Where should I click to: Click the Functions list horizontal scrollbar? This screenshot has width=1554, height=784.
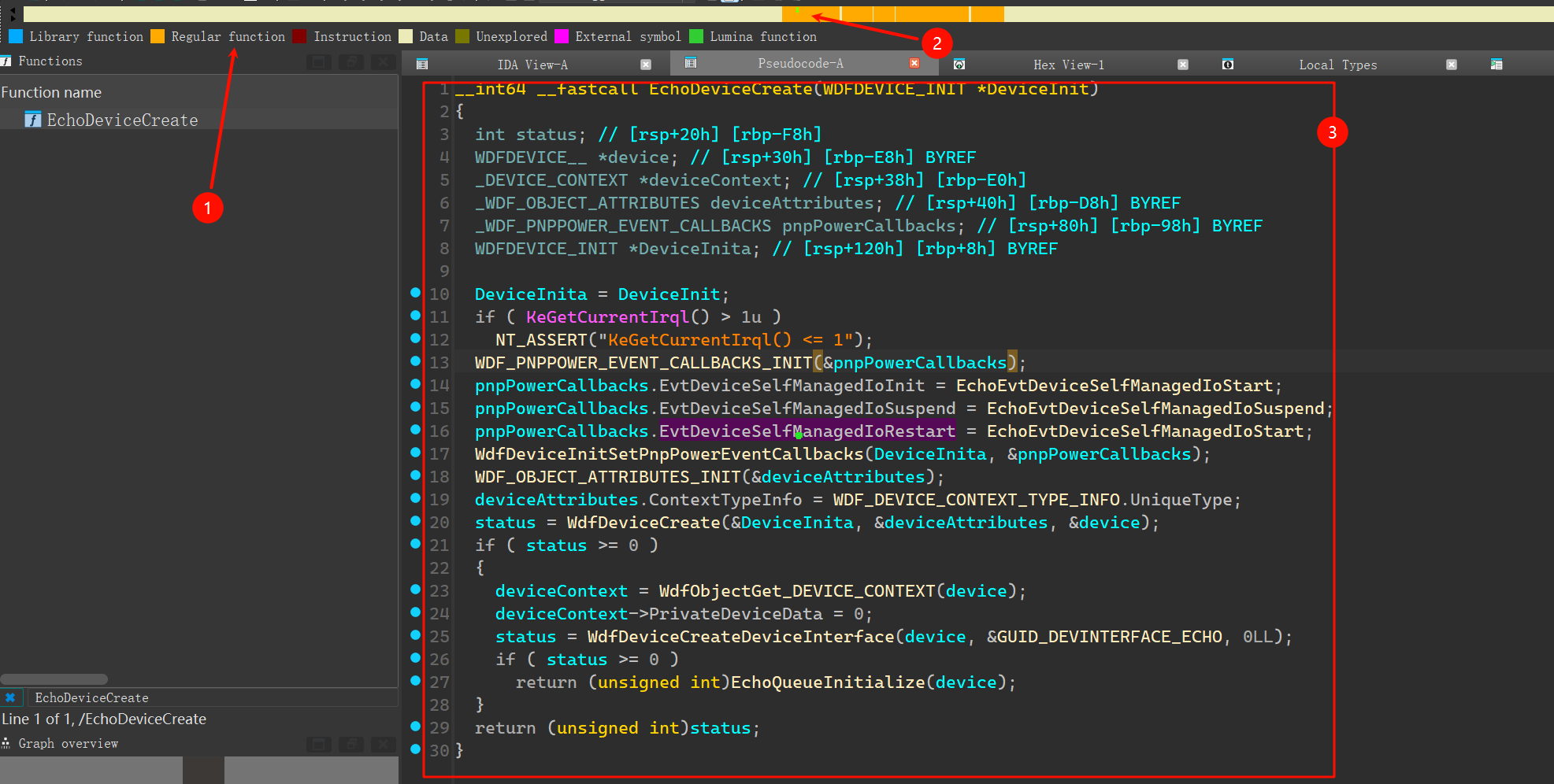coord(54,679)
